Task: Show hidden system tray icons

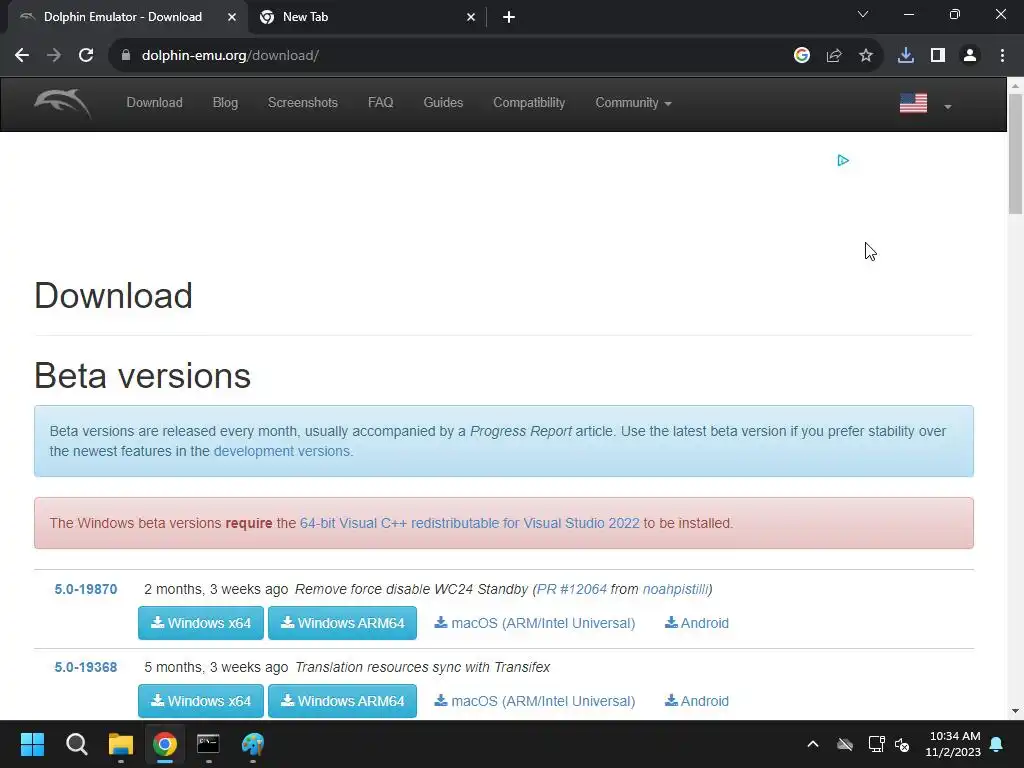Action: pos(813,744)
